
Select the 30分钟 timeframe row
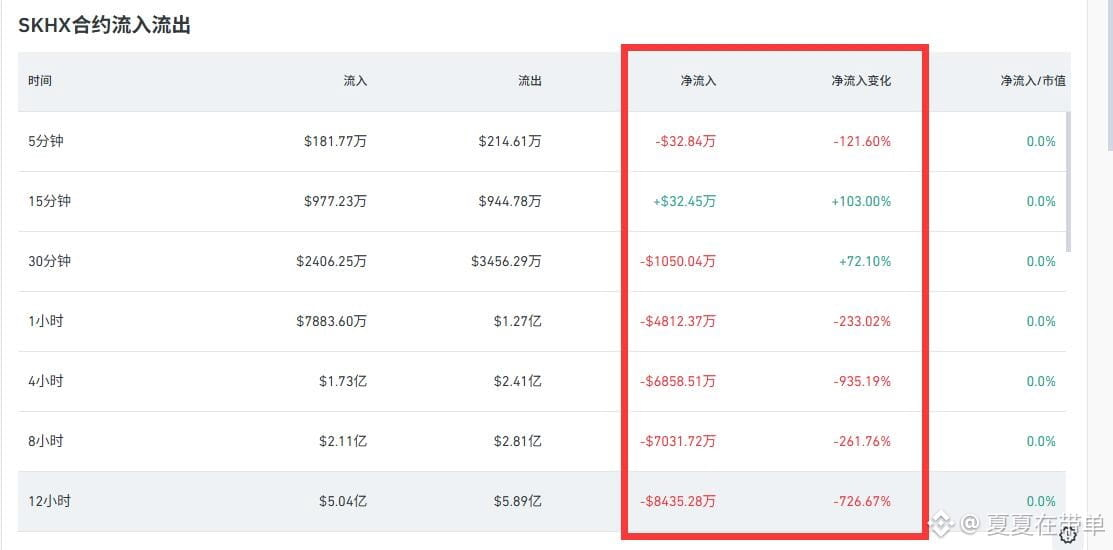pyautogui.click(x=542, y=261)
